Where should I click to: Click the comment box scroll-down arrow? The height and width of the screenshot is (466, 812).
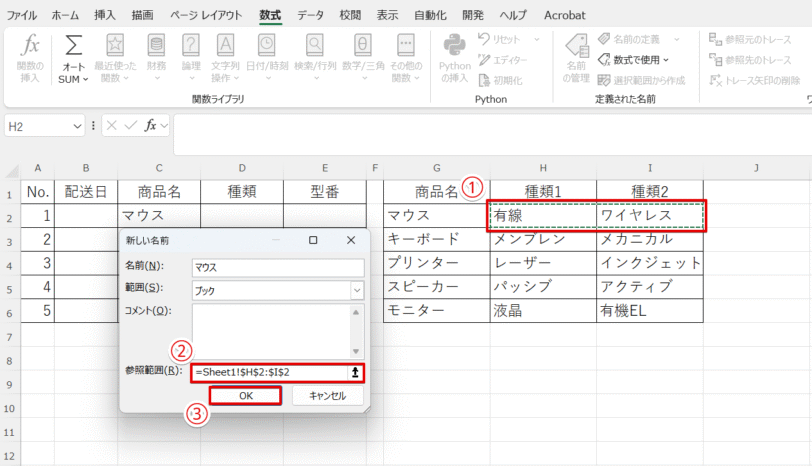click(x=356, y=352)
